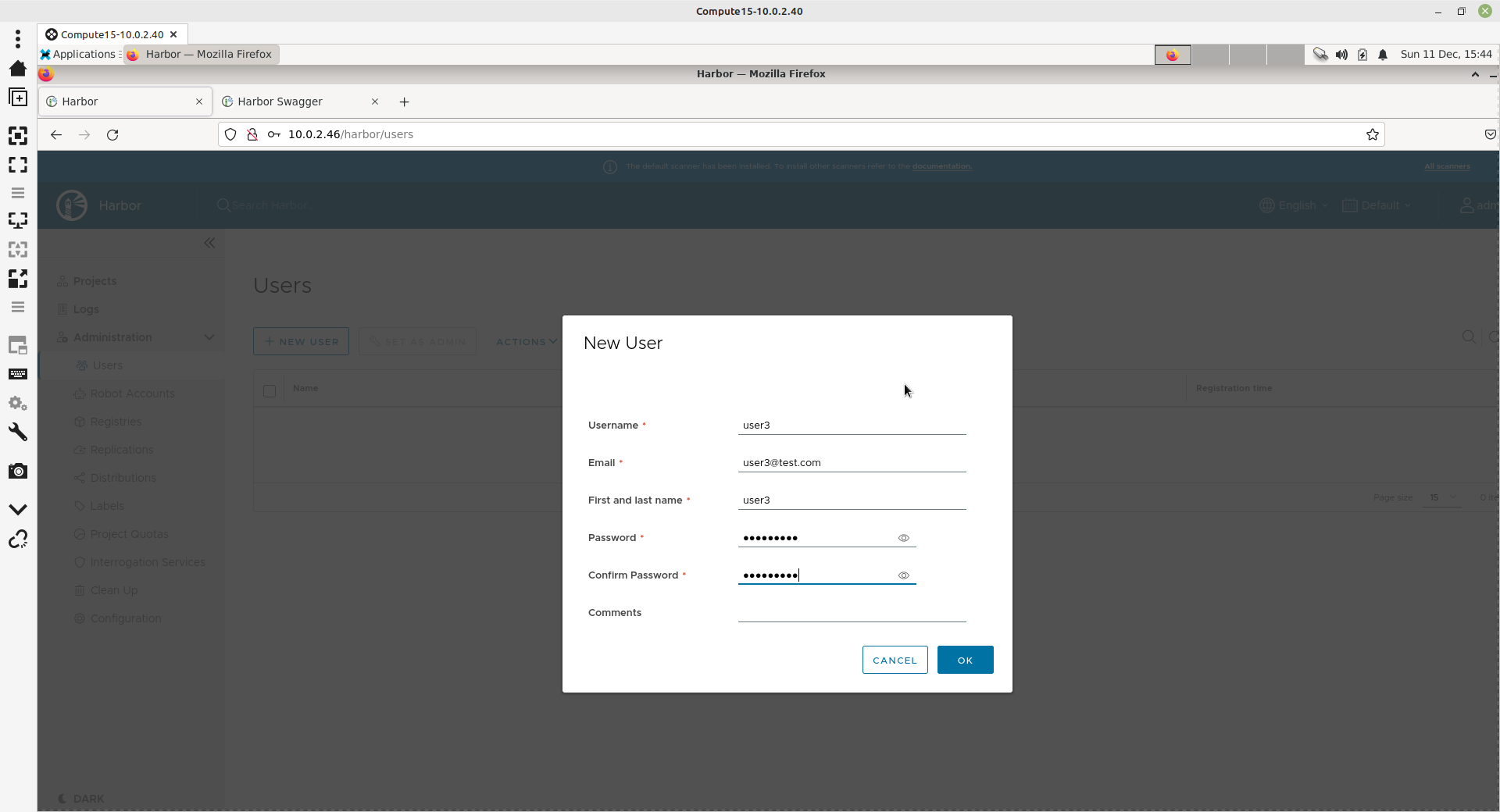Image resolution: width=1500 pixels, height=812 pixels.
Task: Tick the select-all checkbox in users table
Action: tap(270, 390)
